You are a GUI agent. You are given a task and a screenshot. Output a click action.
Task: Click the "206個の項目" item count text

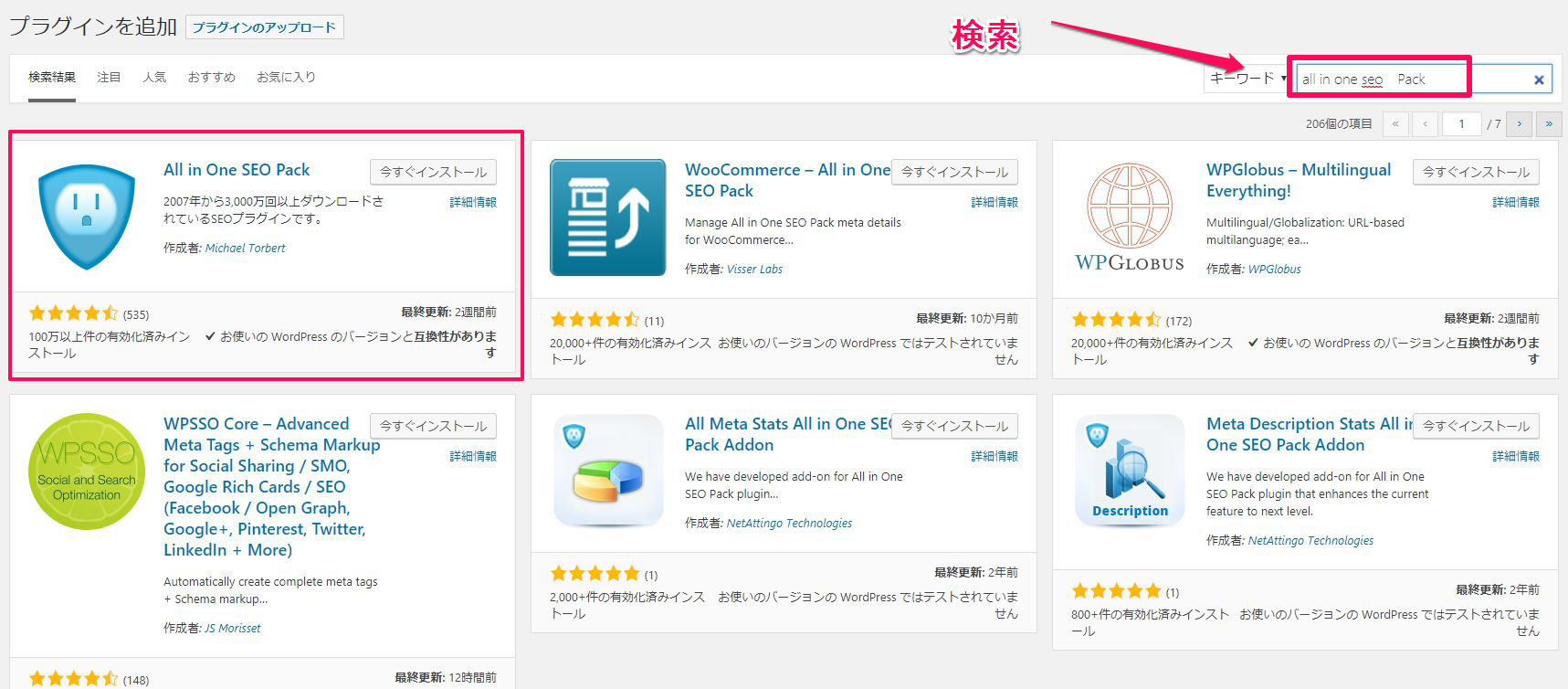[x=1339, y=124]
